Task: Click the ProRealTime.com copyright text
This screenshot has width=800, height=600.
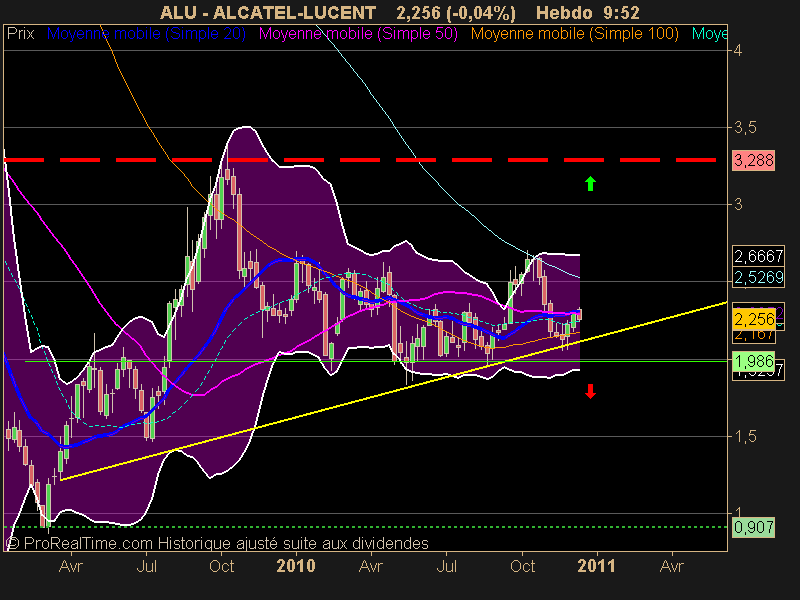Action: tap(217, 543)
